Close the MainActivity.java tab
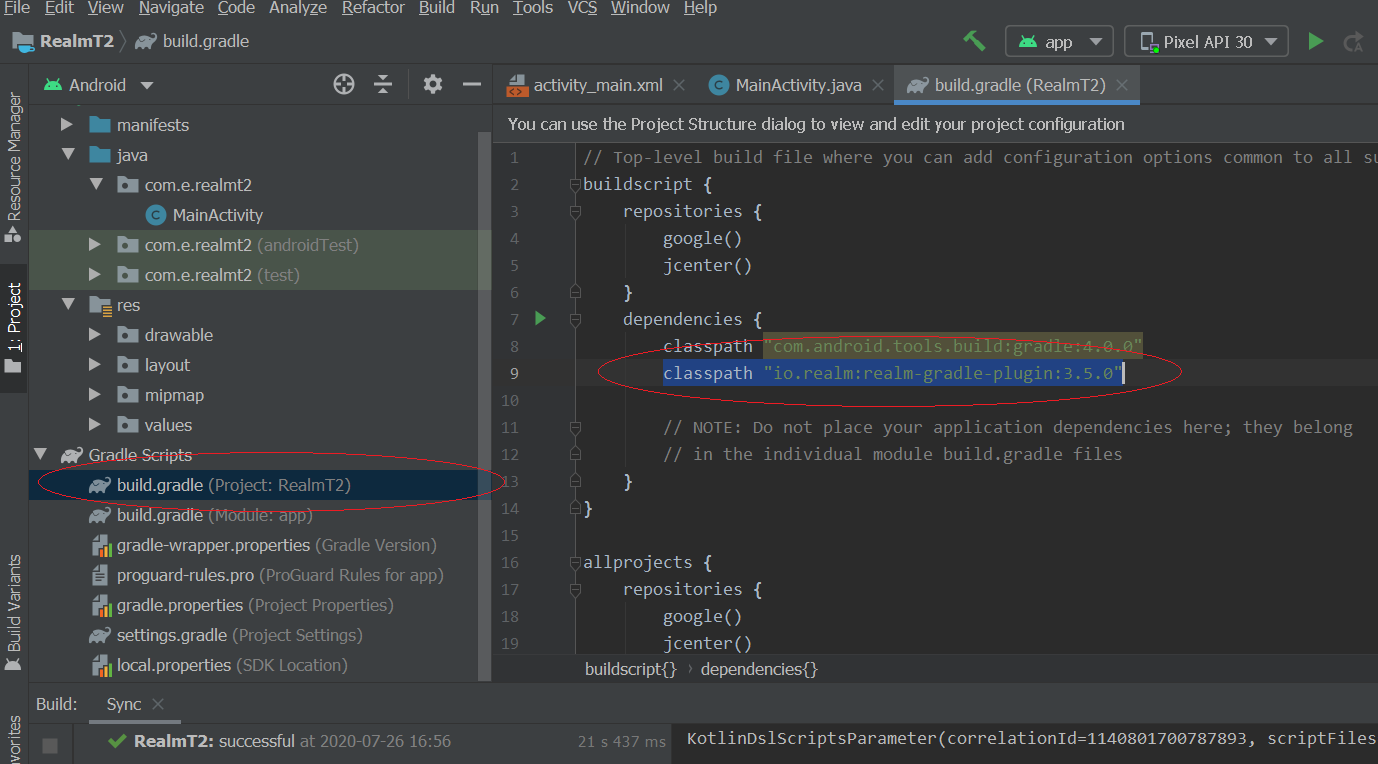This screenshot has height=764, width=1378. (x=878, y=85)
